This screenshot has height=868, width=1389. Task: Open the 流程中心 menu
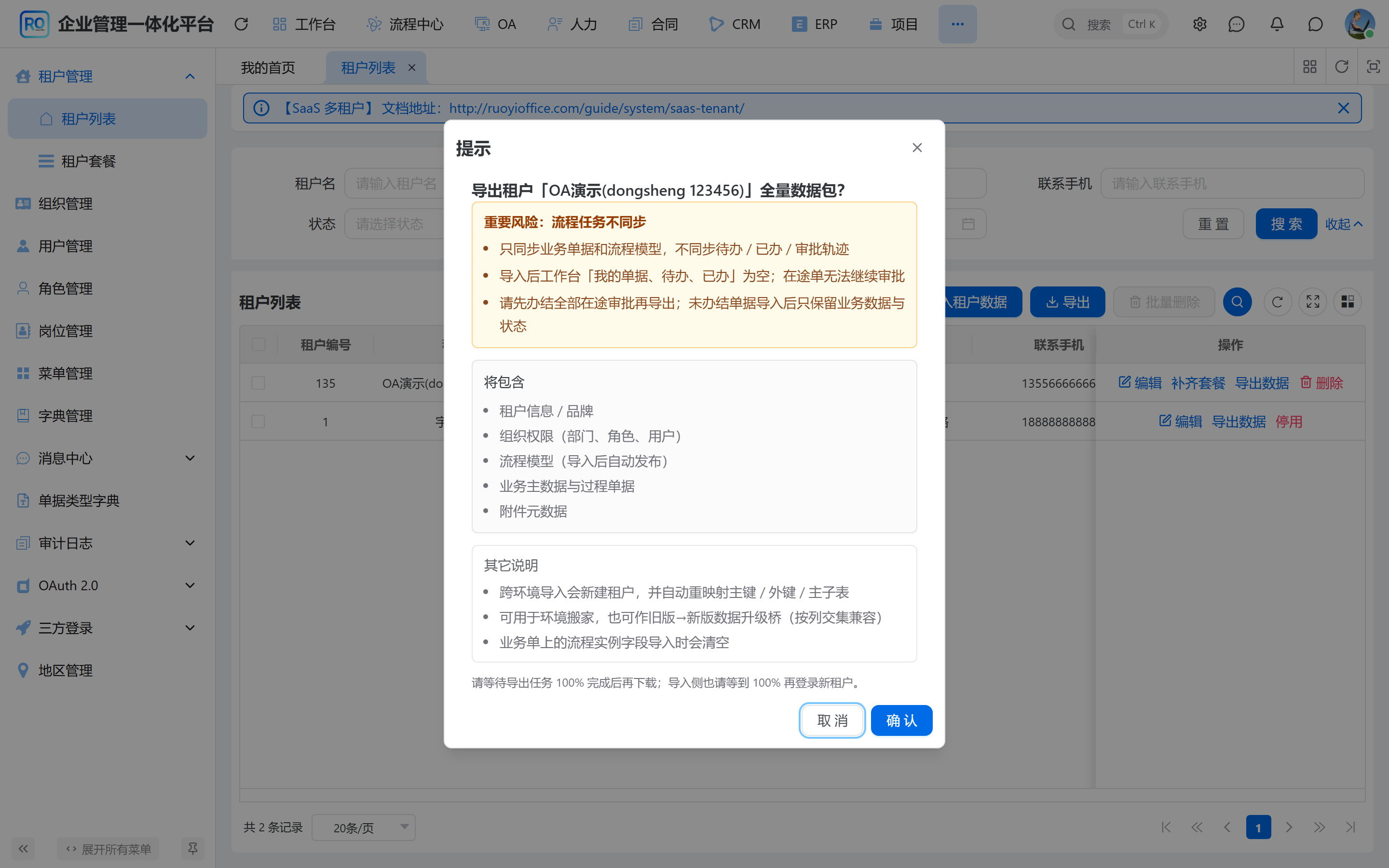[405, 24]
